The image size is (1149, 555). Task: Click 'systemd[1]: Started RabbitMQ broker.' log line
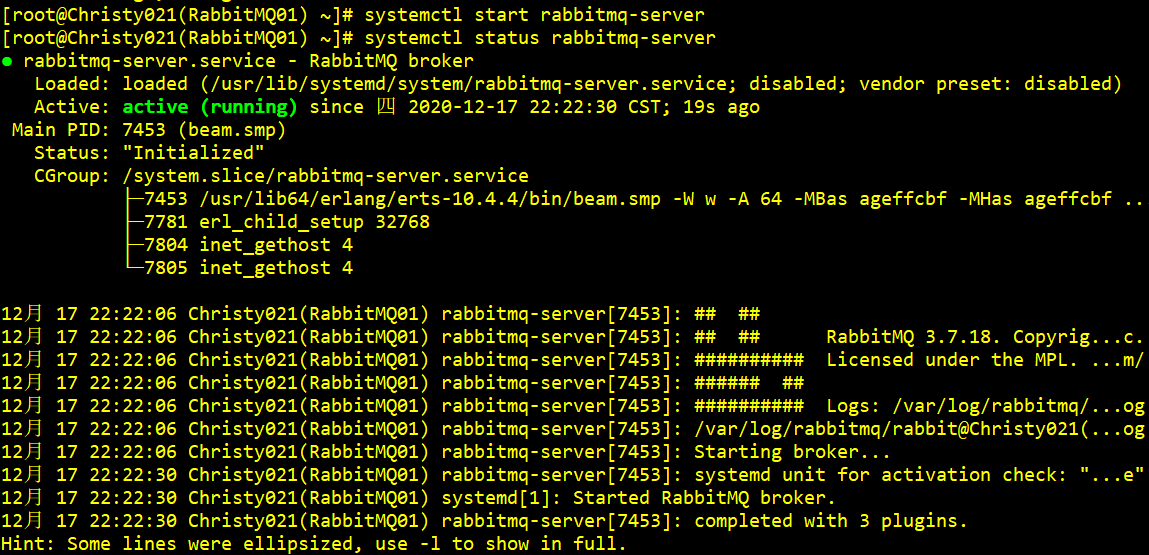(638, 499)
